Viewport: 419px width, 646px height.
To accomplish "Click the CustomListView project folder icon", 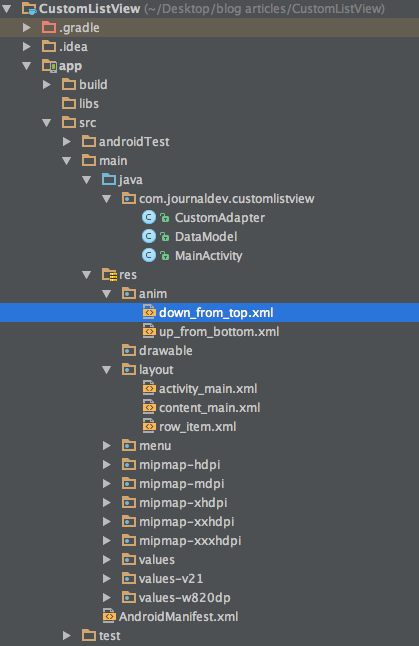I will point(29,9).
